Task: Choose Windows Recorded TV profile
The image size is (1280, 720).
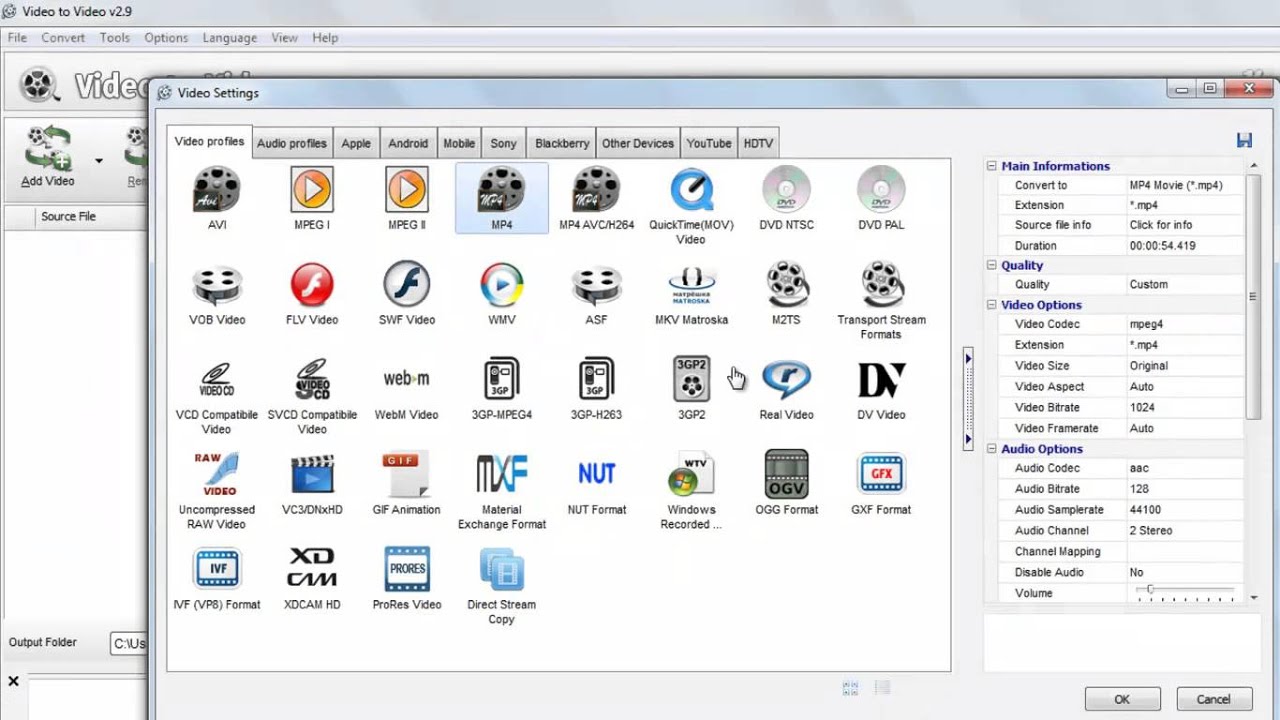Action: (691, 490)
